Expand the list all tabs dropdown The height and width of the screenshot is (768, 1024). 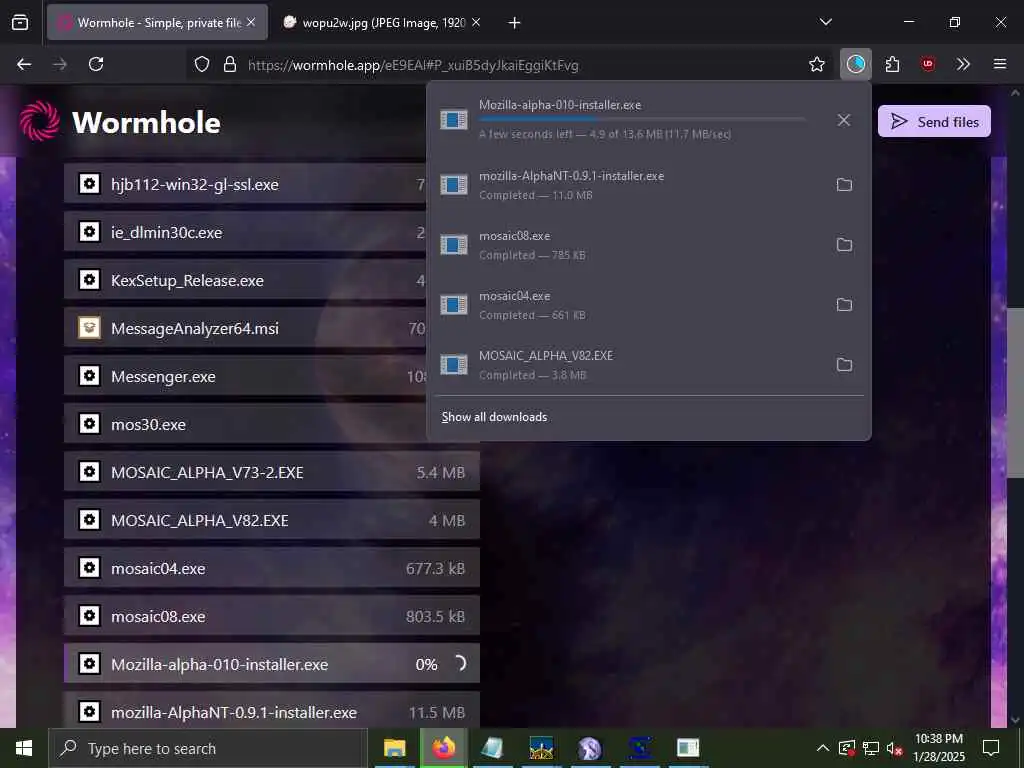(x=825, y=22)
